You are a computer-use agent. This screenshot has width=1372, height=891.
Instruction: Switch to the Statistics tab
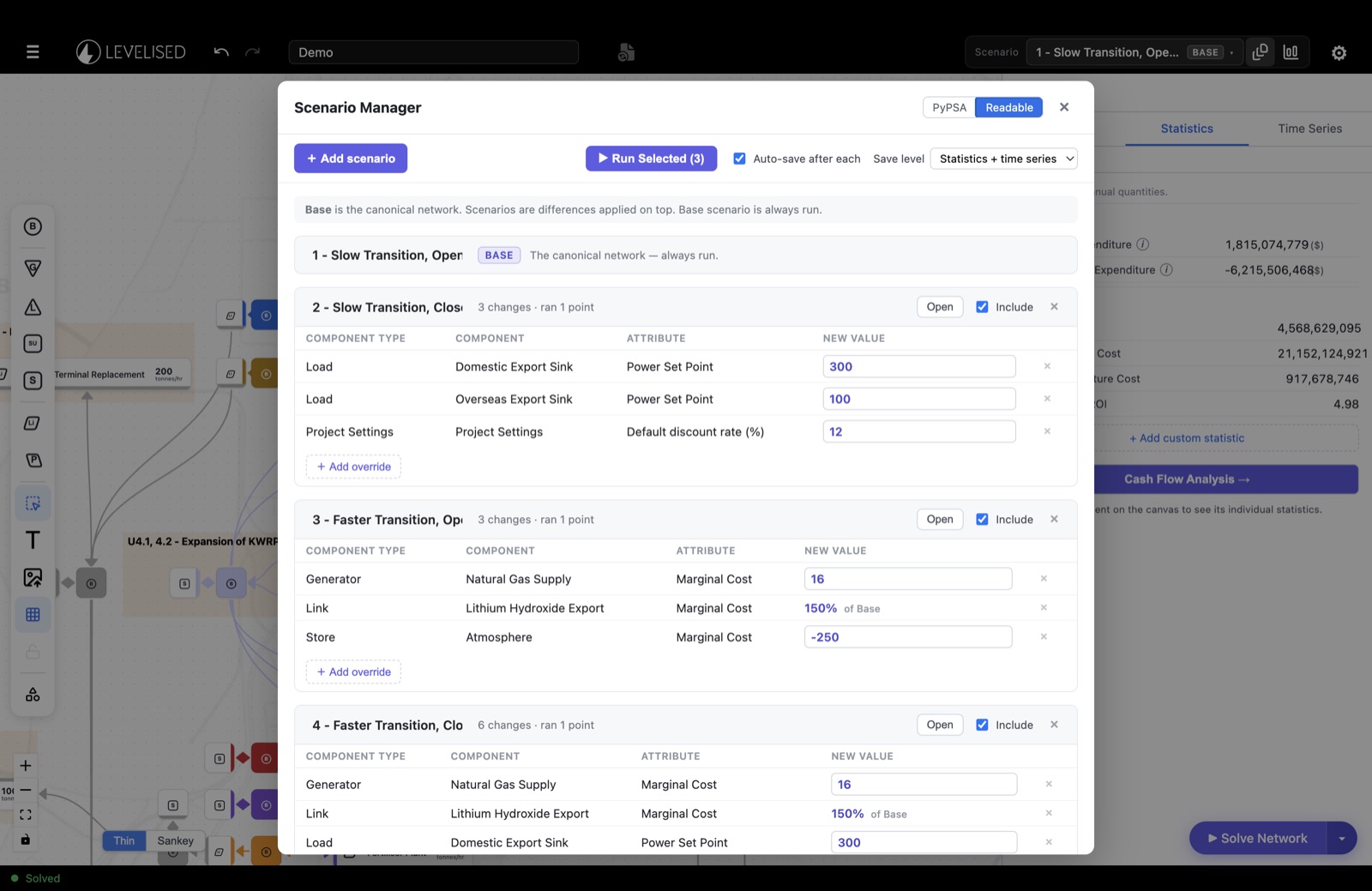tap(1187, 129)
